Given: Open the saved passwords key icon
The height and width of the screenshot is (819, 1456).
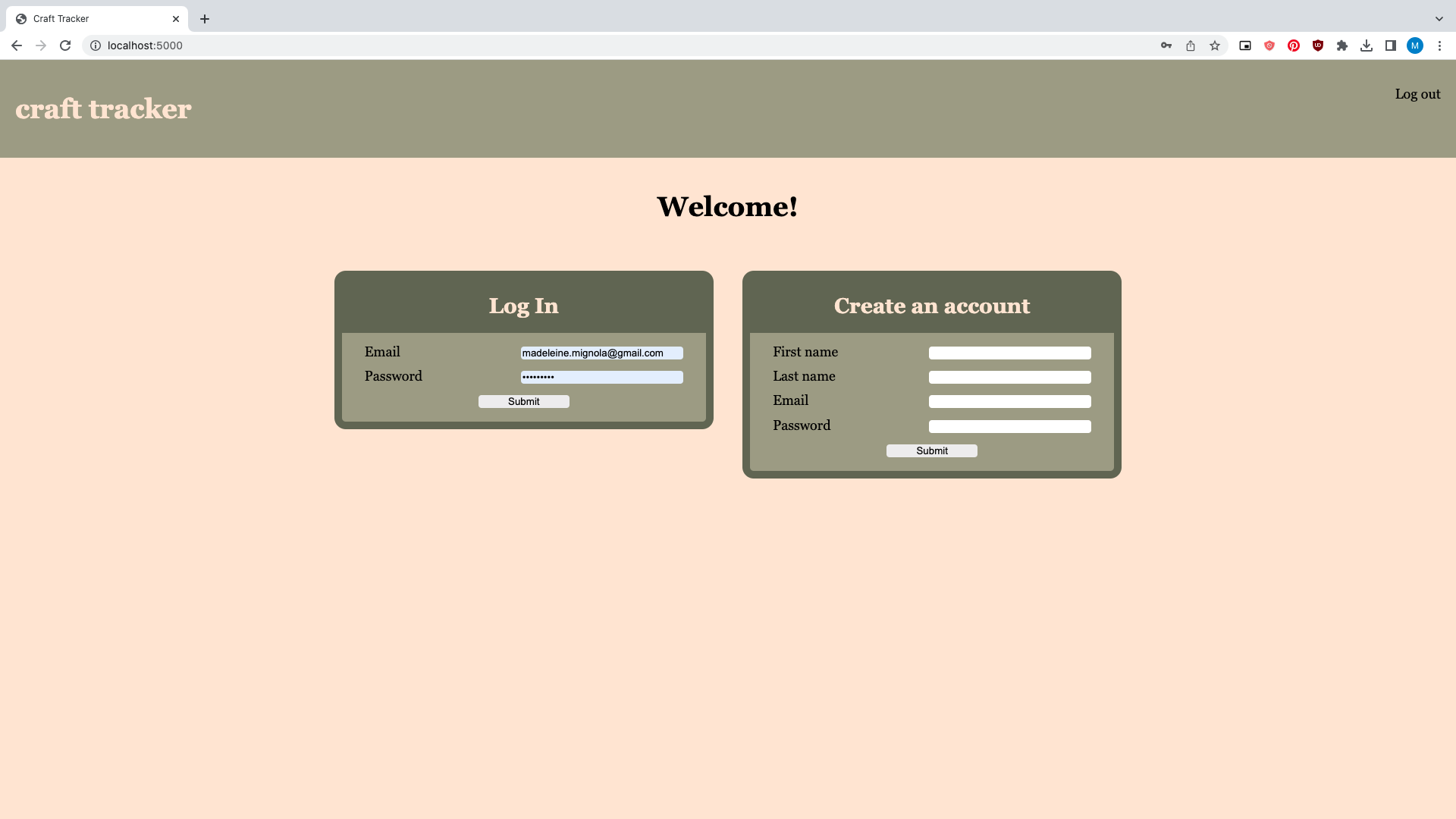Looking at the screenshot, I should (x=1166, y=45).
